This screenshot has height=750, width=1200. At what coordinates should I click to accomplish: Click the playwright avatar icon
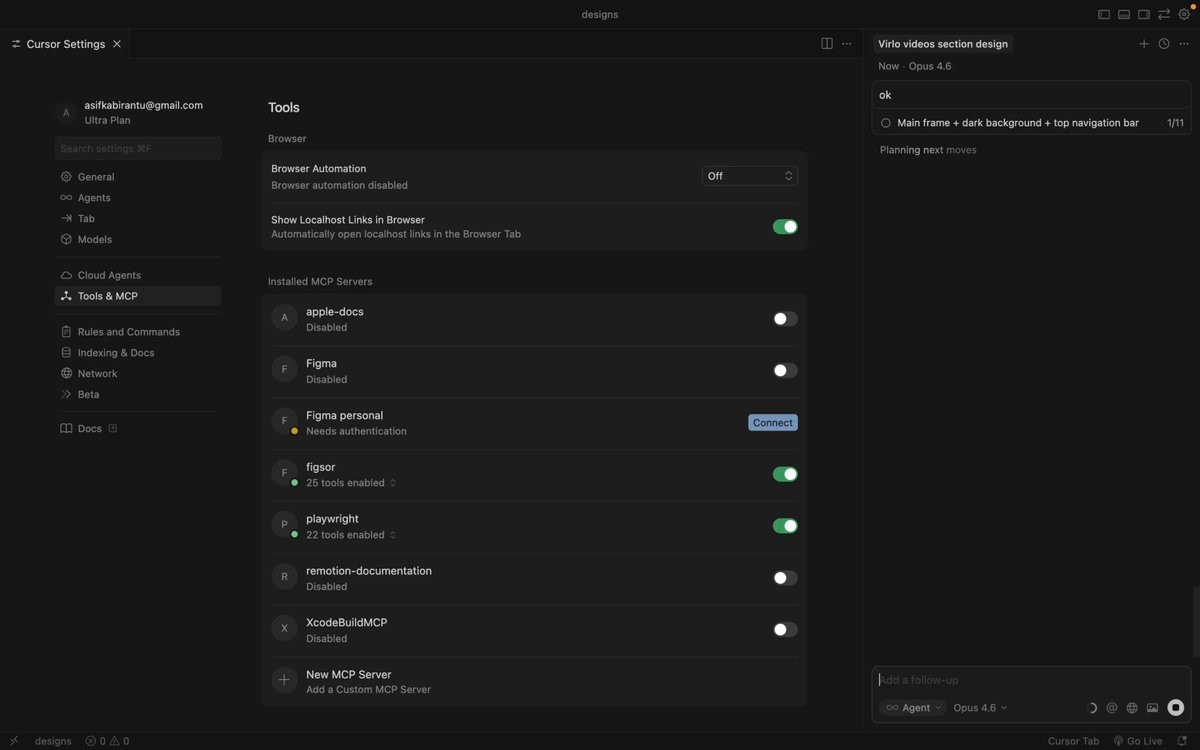pos(284,525)
